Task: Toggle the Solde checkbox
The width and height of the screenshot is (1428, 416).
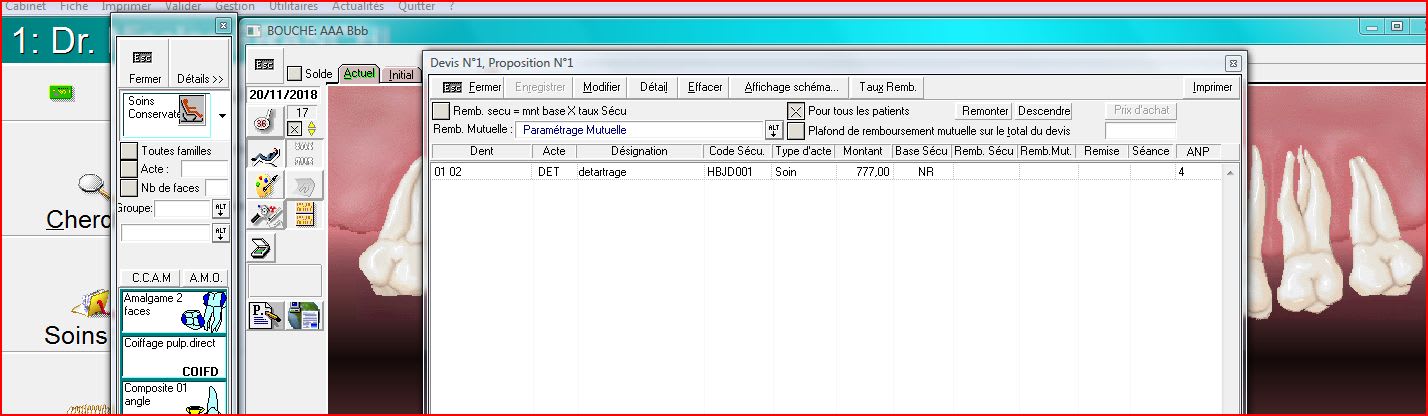Action: [x=295, y=74]
